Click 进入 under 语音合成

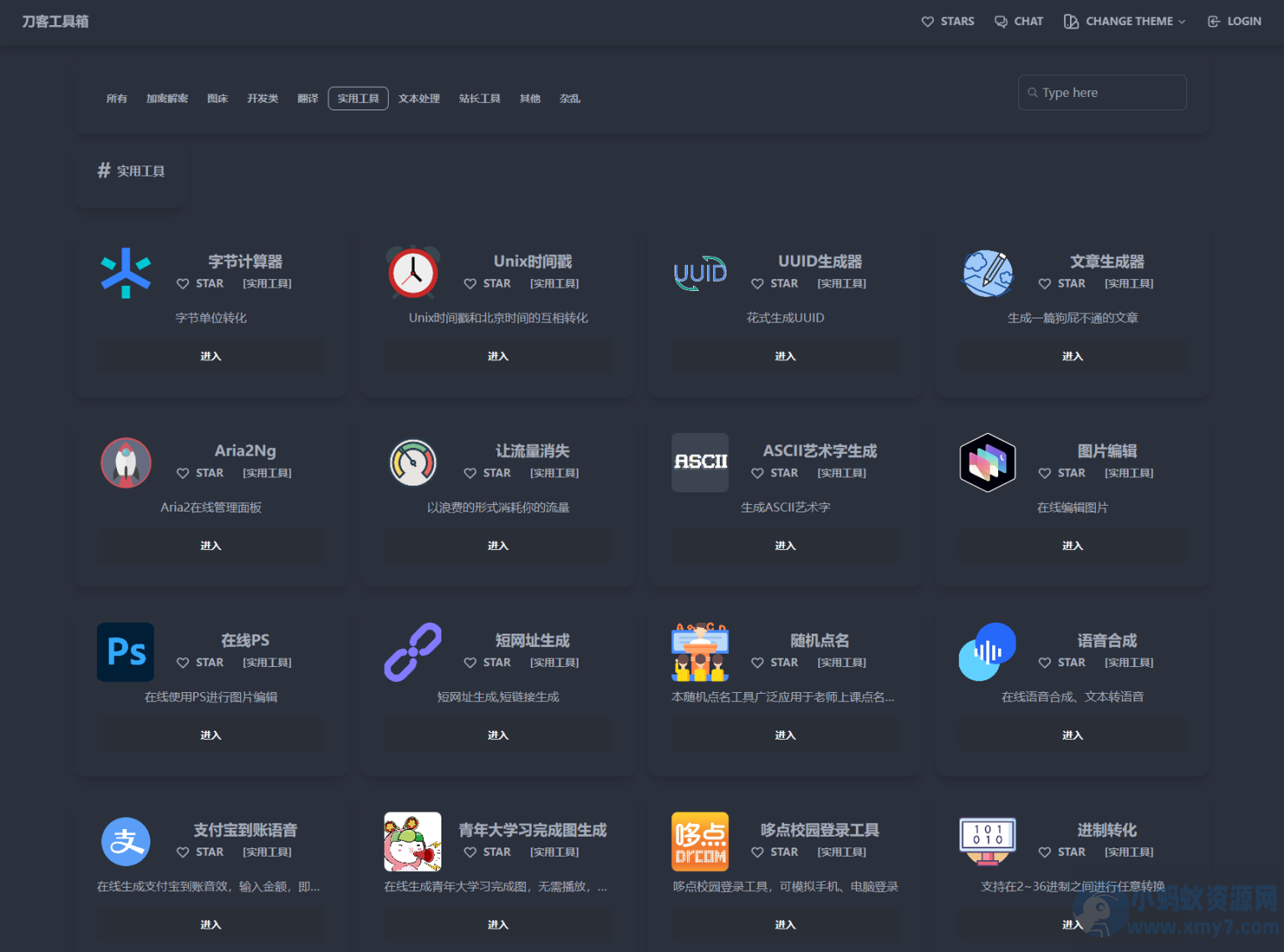click(x=1073, y=736)
